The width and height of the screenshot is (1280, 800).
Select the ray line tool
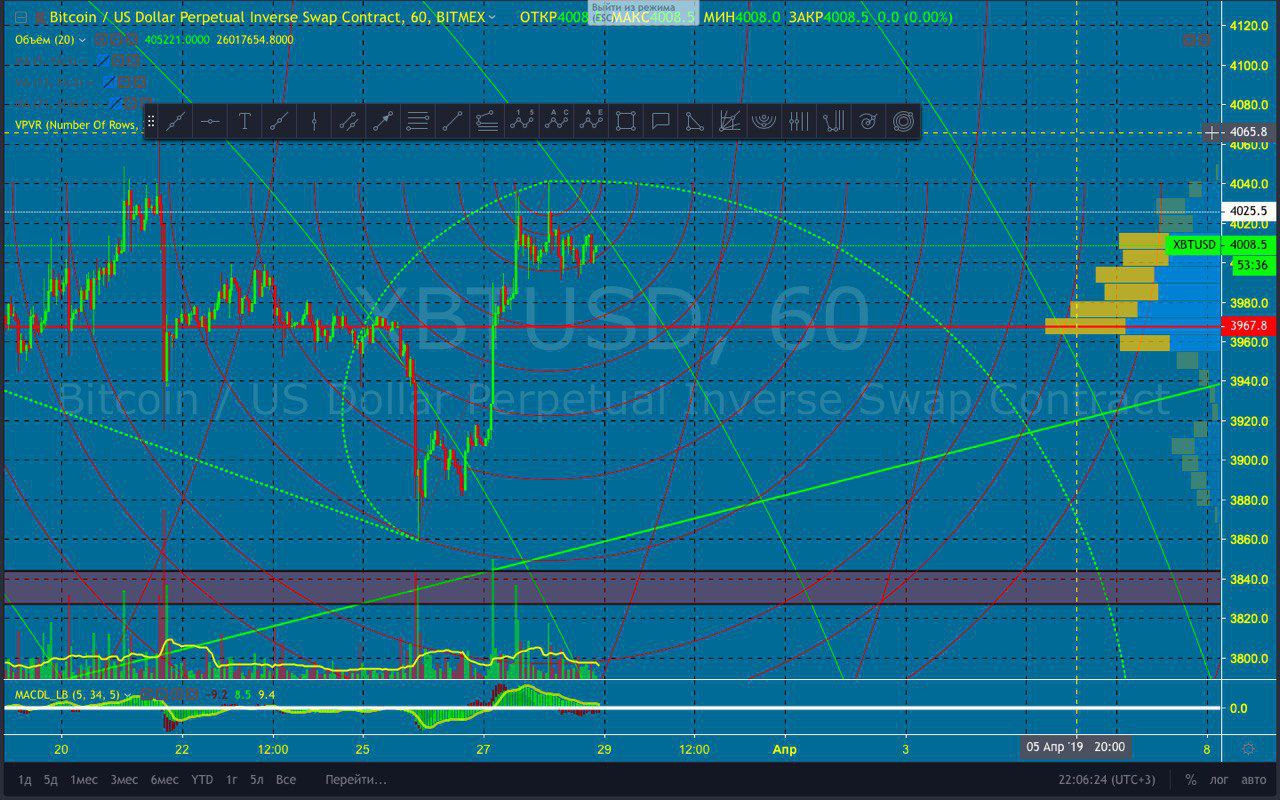point(279,122)
